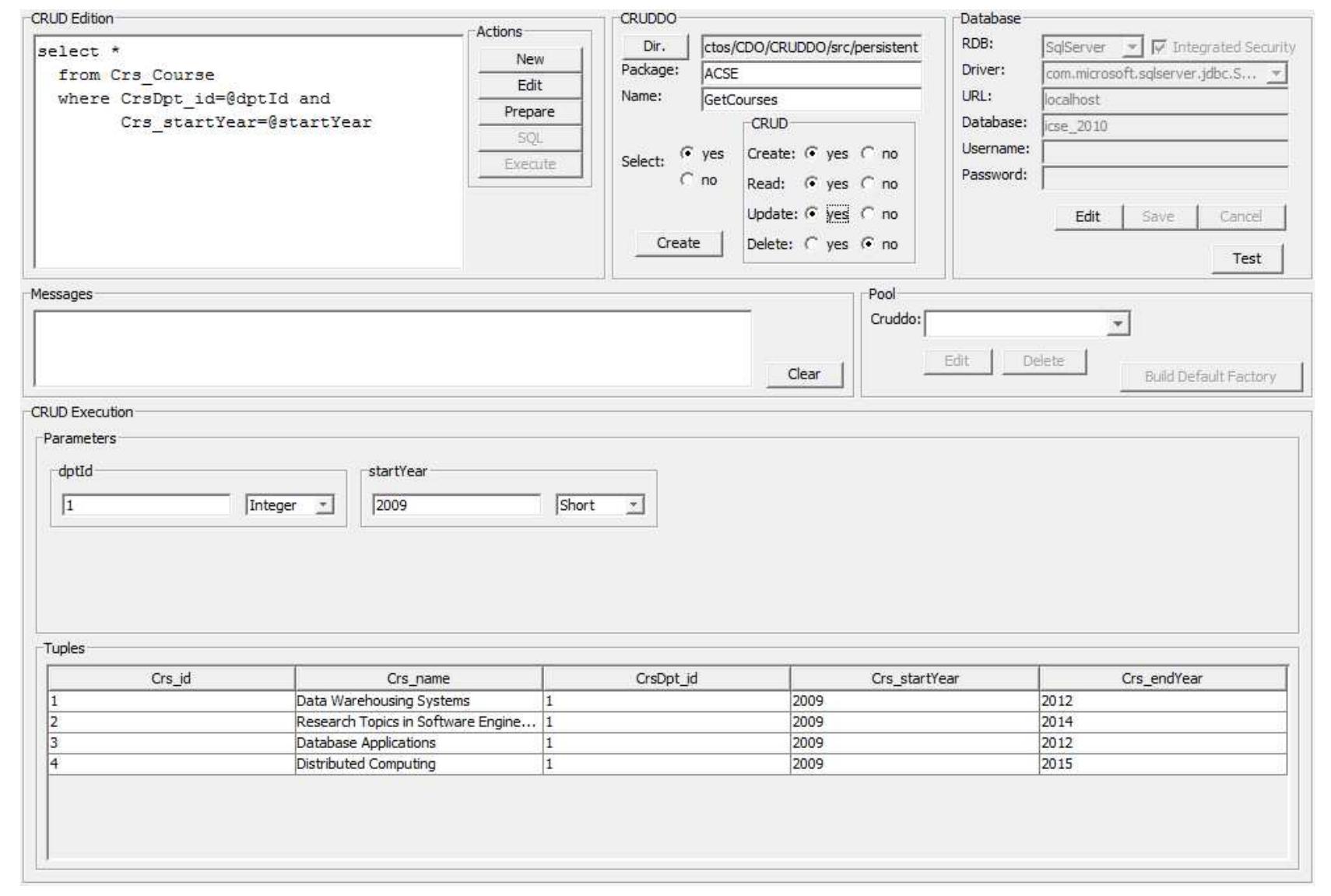Click inside the SQL query editor
The image size is (1331, 896).
click(249, 153)
